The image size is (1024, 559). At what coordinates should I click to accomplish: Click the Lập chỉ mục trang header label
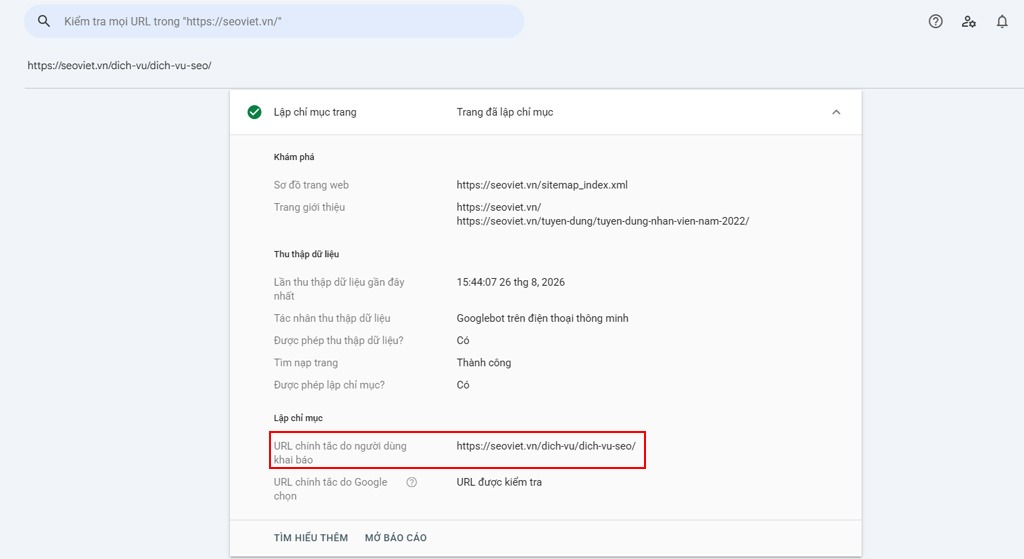315,112
